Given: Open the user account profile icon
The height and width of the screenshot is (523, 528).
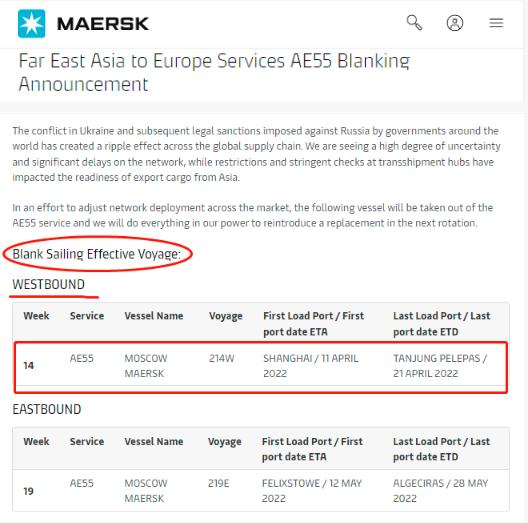Looking at the screenshot, I should (455, 23).
